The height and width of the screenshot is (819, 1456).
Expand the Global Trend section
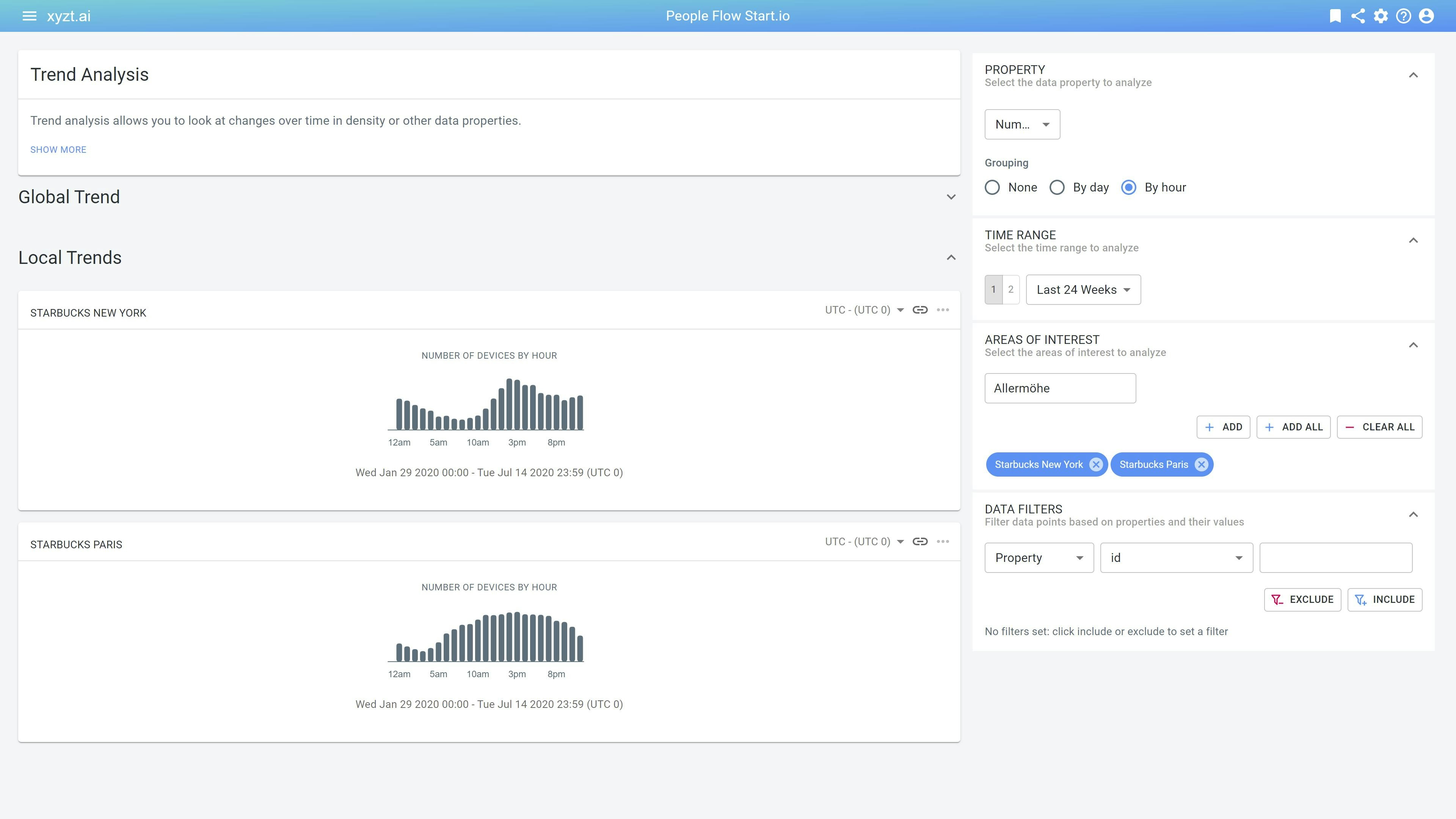click(951, 197)
